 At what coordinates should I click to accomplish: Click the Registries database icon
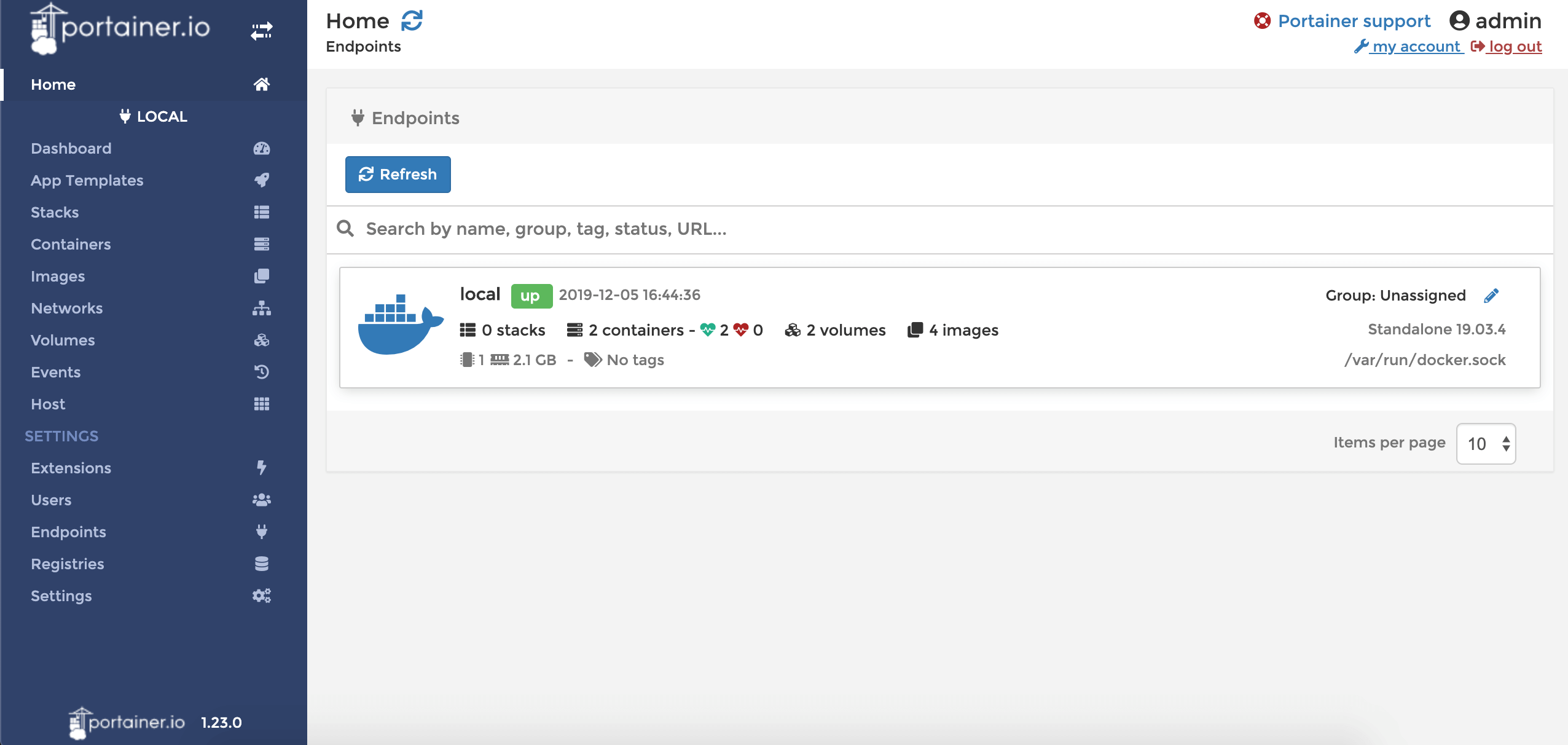tap(261, 564)
